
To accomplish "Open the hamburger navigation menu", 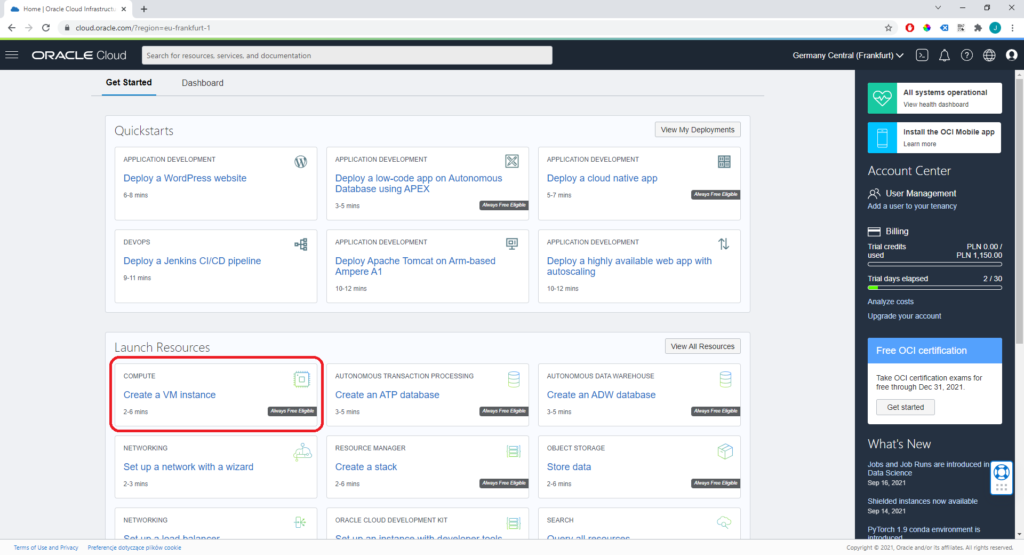I will click(12, 55).
